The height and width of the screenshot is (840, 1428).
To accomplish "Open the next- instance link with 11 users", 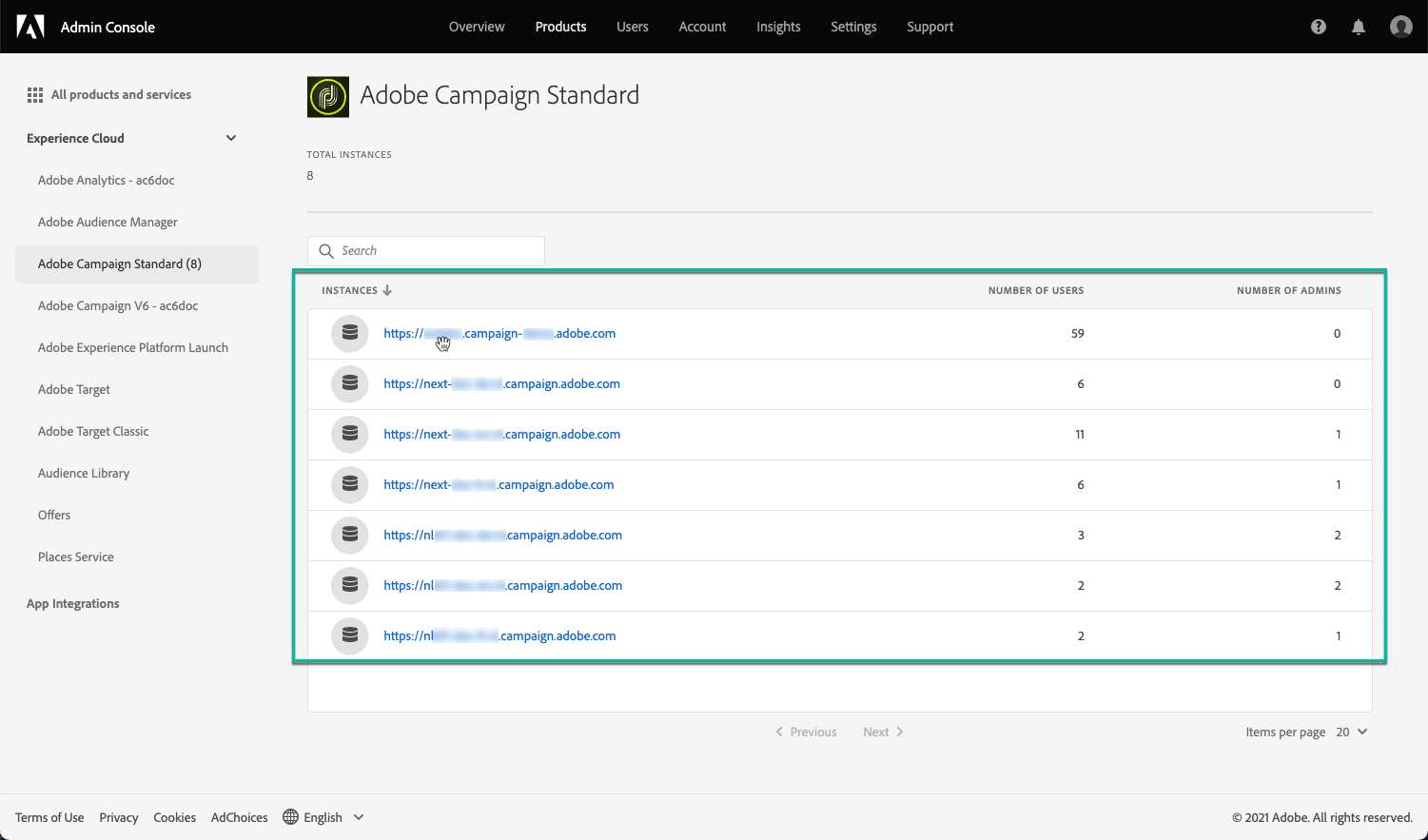I will 502,435.
